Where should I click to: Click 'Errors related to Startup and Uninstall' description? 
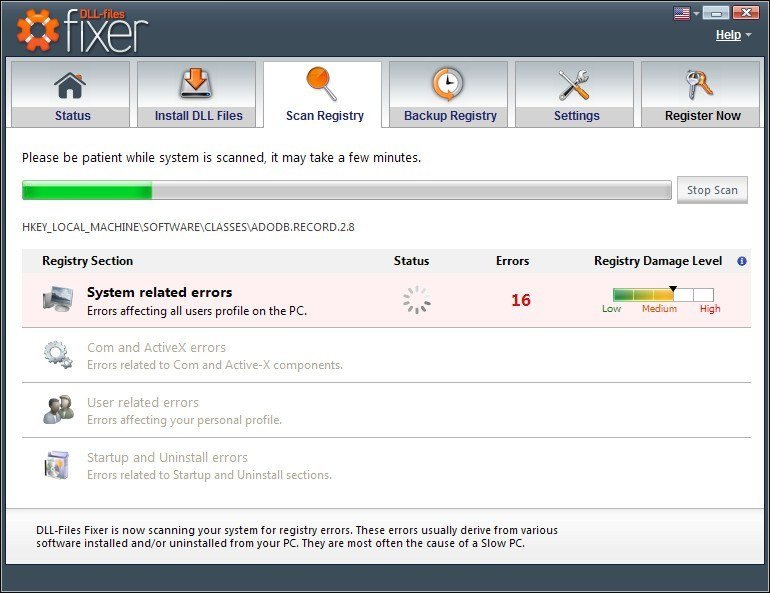pyautogui.click(x=209, y=475)
